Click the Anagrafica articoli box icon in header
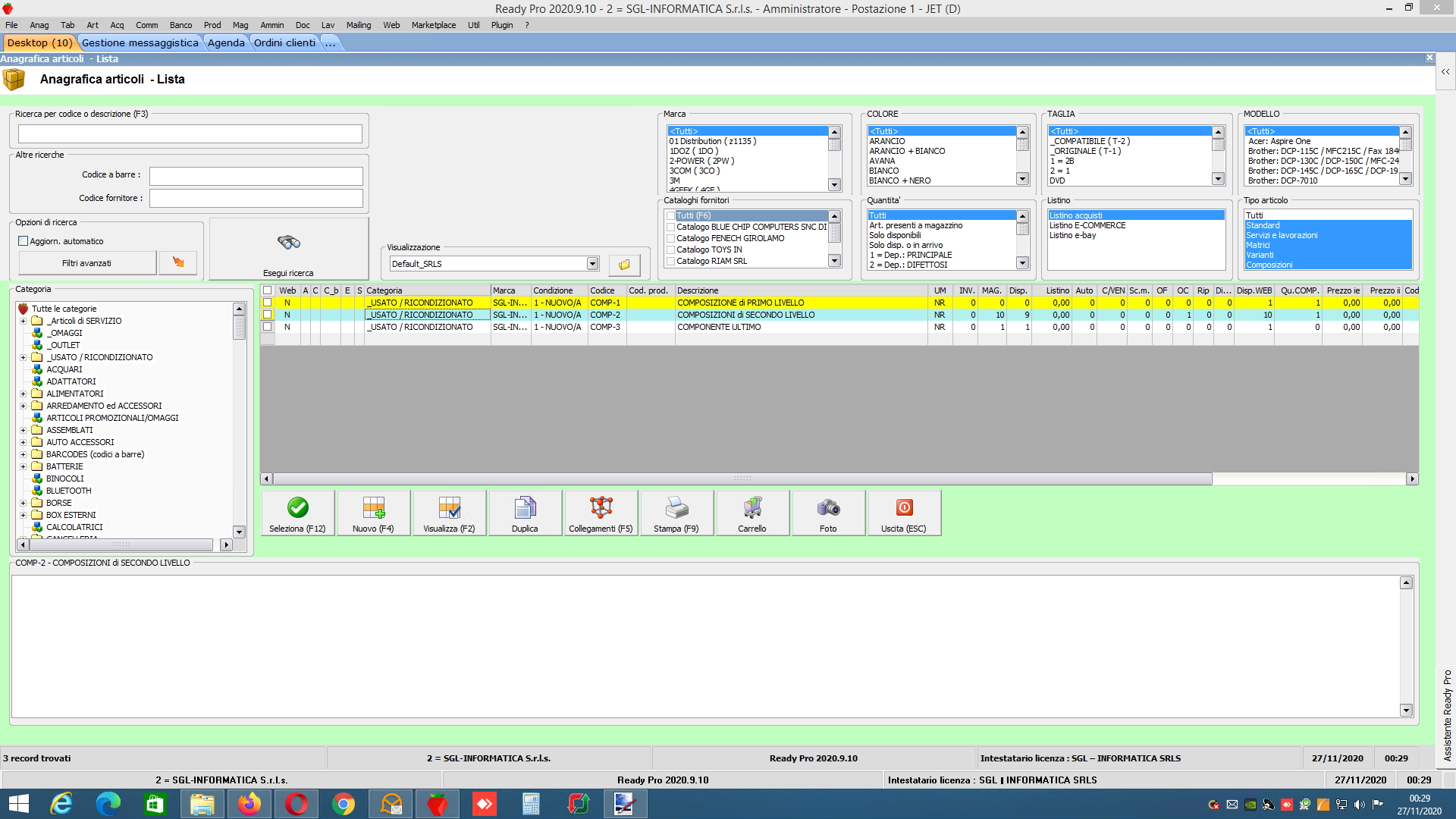The height and width of the screenshot is (819, 1456). point(14,79)
